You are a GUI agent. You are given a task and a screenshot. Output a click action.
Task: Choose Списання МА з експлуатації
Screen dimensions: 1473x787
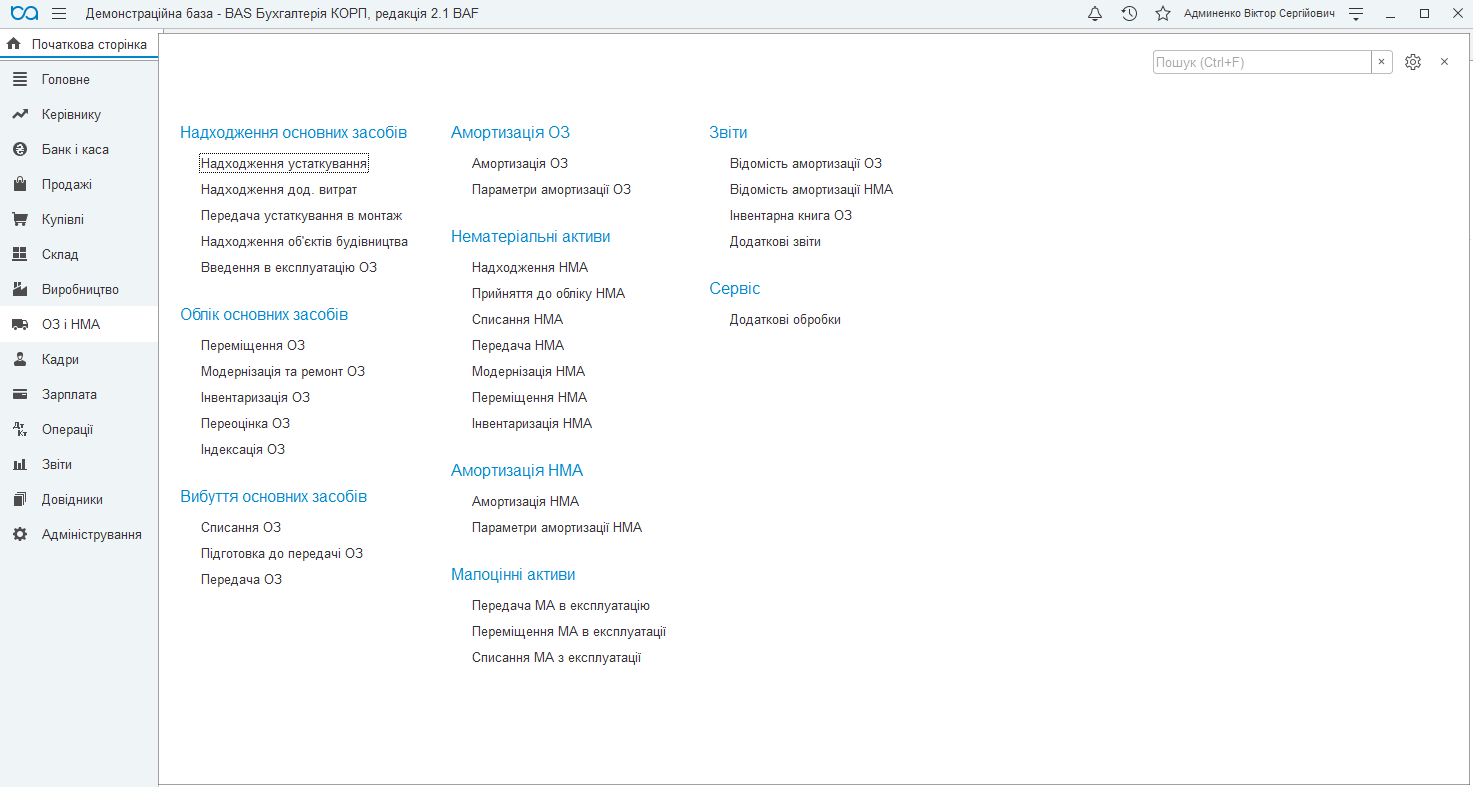[557, 658]
